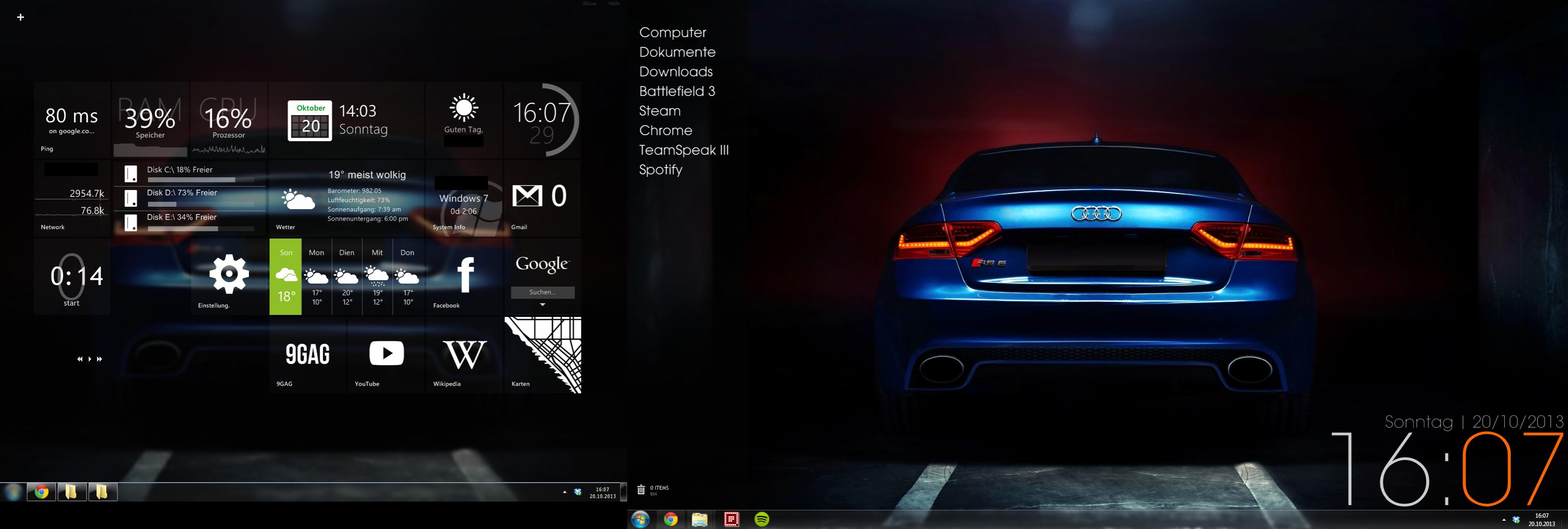Open the Recycle Bin trash icon

641,489
